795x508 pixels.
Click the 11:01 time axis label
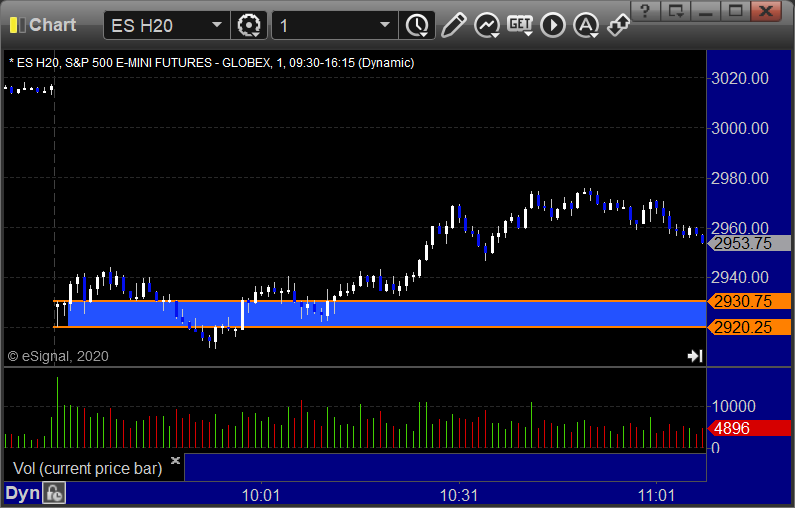pos(656,495)
